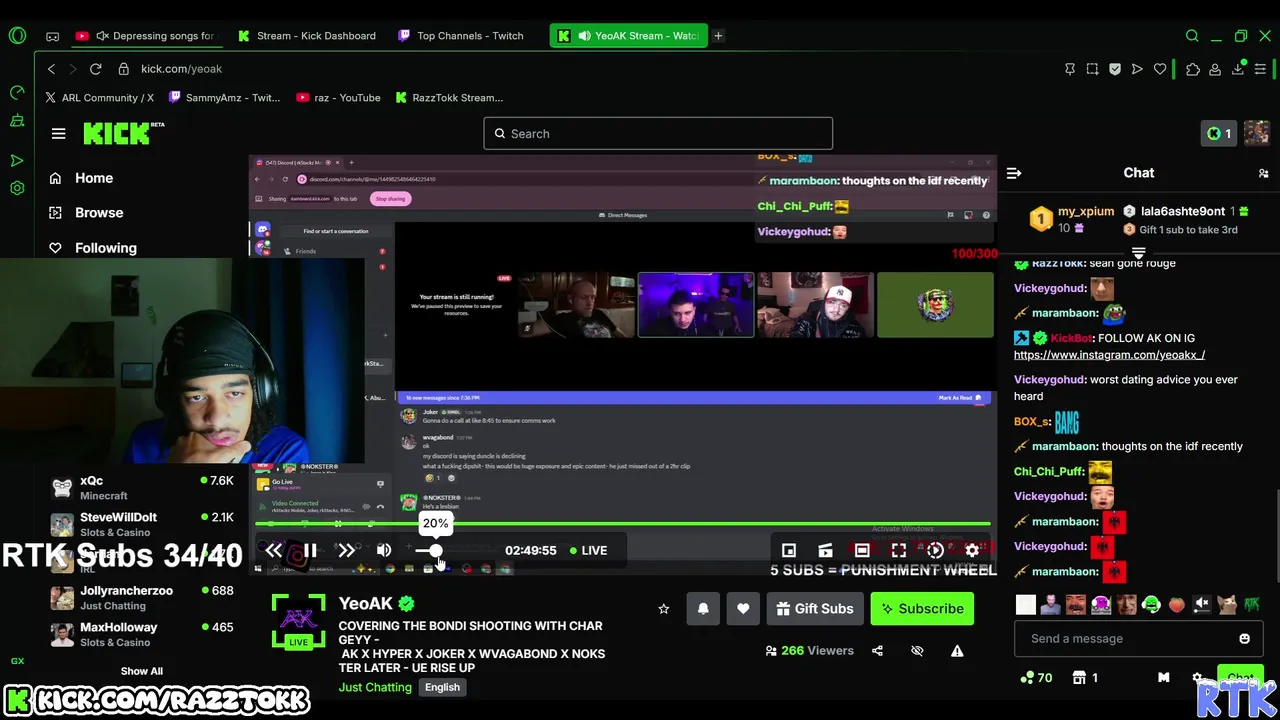Expand Show All recommended channels

[142, 671]
